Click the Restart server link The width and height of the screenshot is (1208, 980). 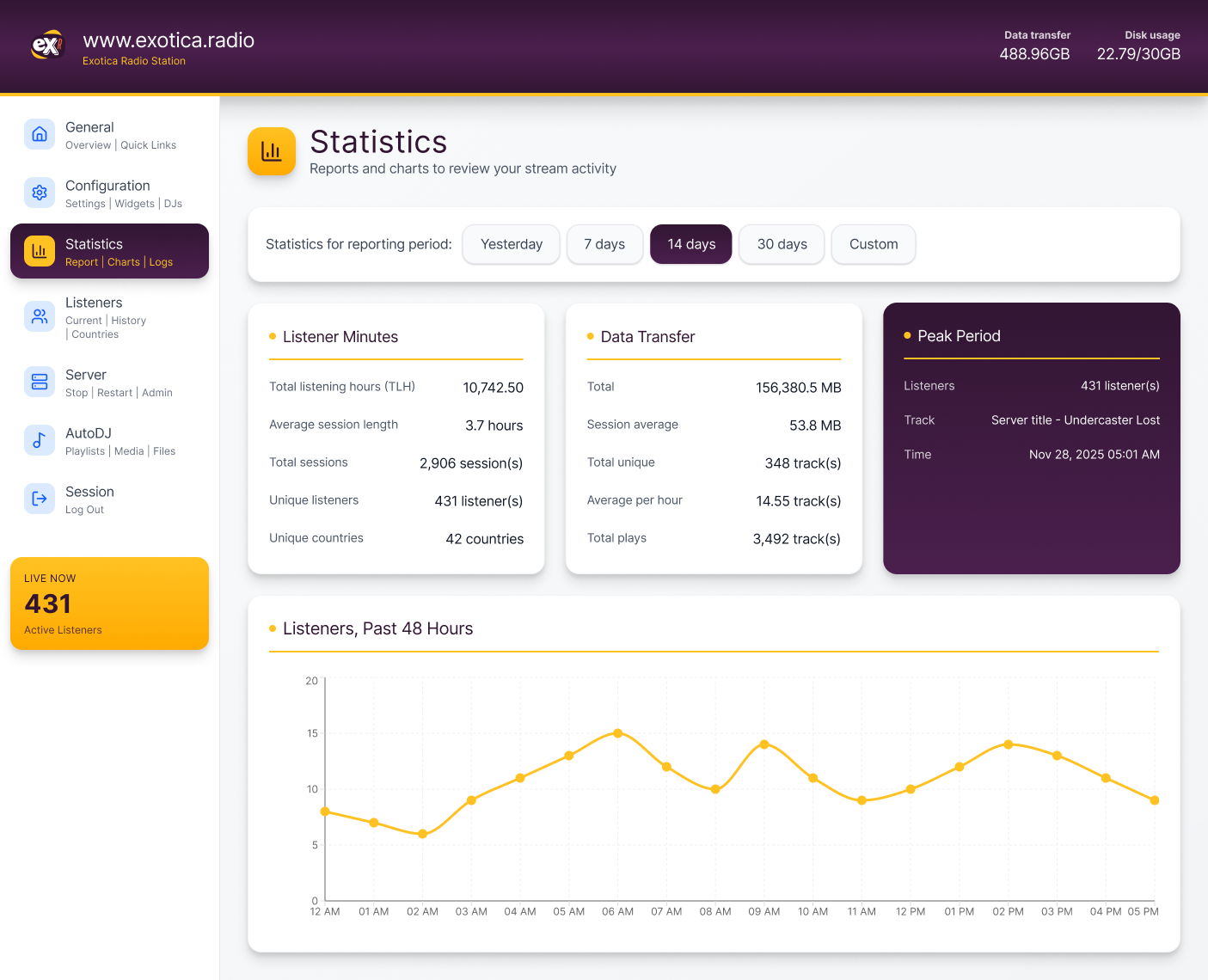coord(114,393)
